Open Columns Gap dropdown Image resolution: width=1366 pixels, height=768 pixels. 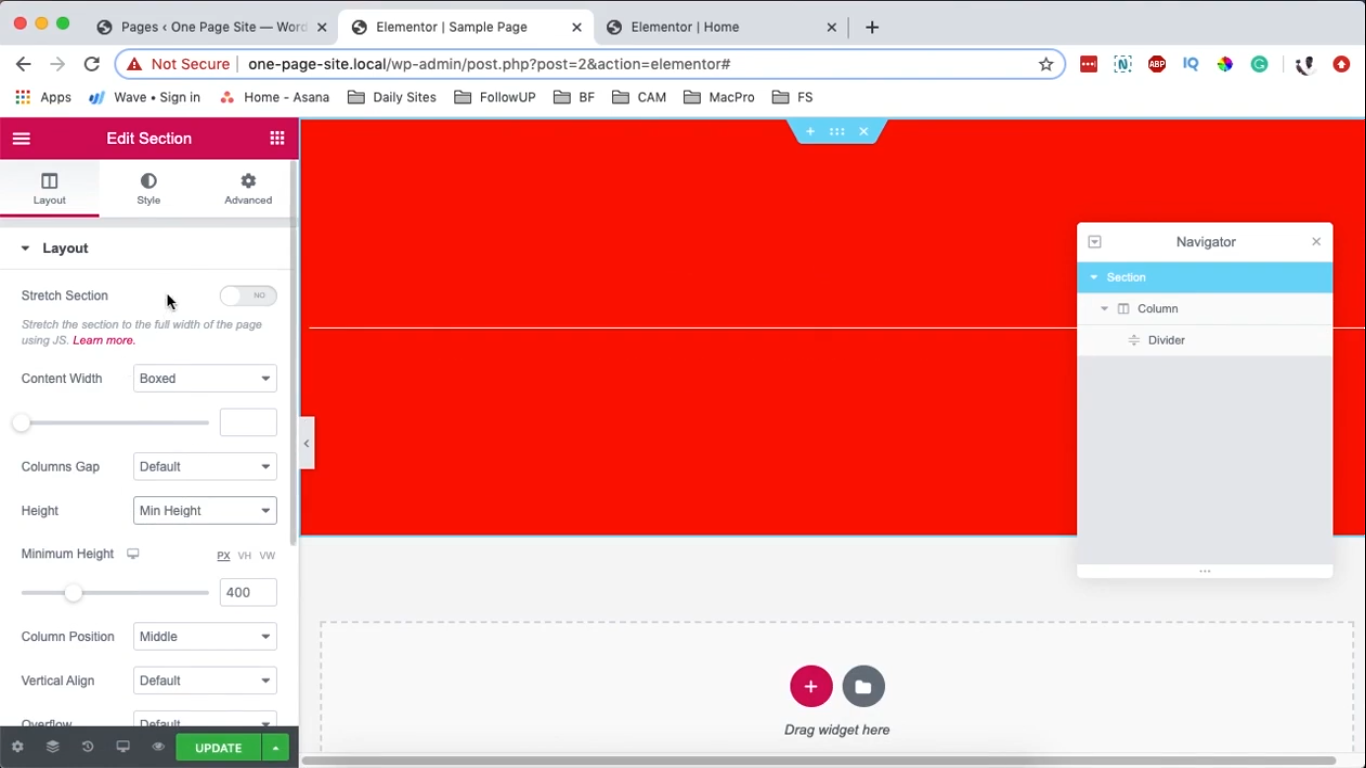pos(205,467)
